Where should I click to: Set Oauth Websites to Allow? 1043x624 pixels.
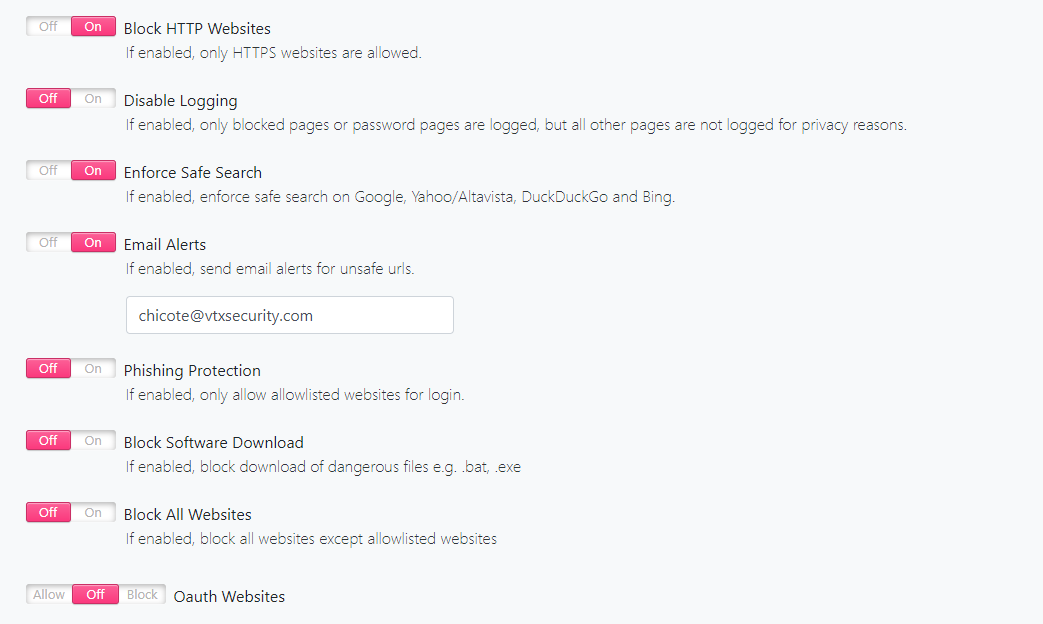(x=48, y=594)
